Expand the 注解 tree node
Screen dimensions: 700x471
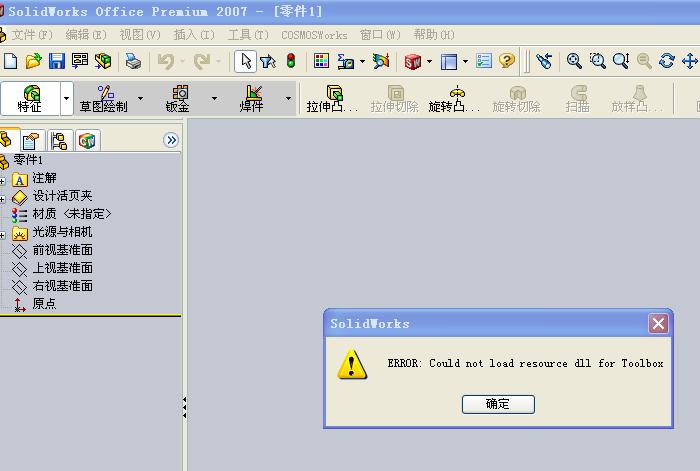[x=2, y=181]
